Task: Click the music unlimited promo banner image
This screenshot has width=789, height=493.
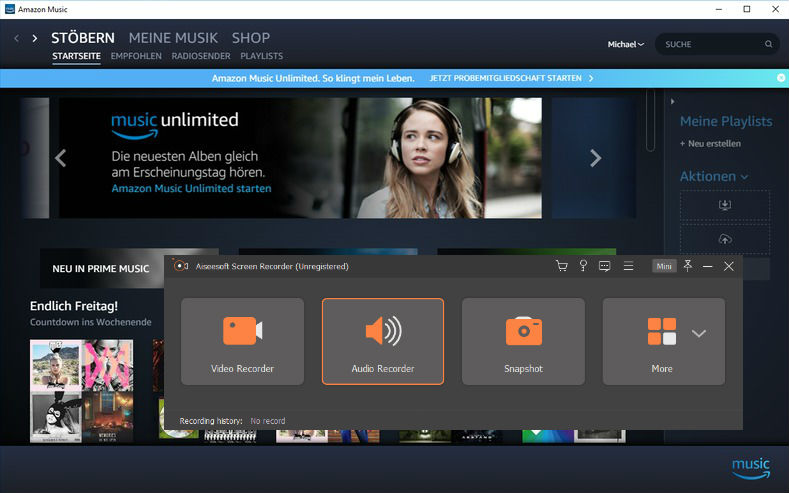Action: point(300,158)
